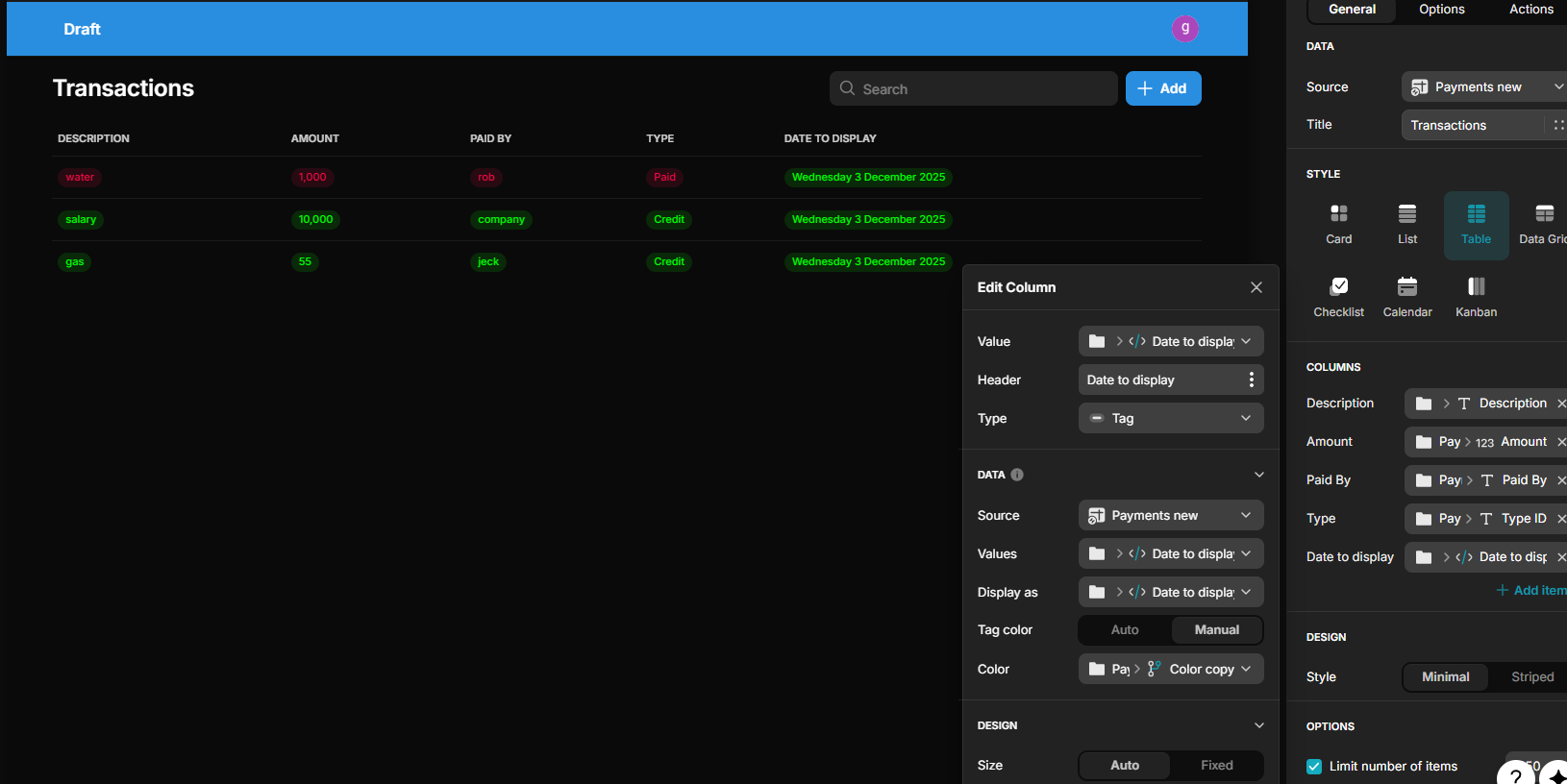
Task: Open the Value dropdown in Edit Column
Action: point(1171,341)
